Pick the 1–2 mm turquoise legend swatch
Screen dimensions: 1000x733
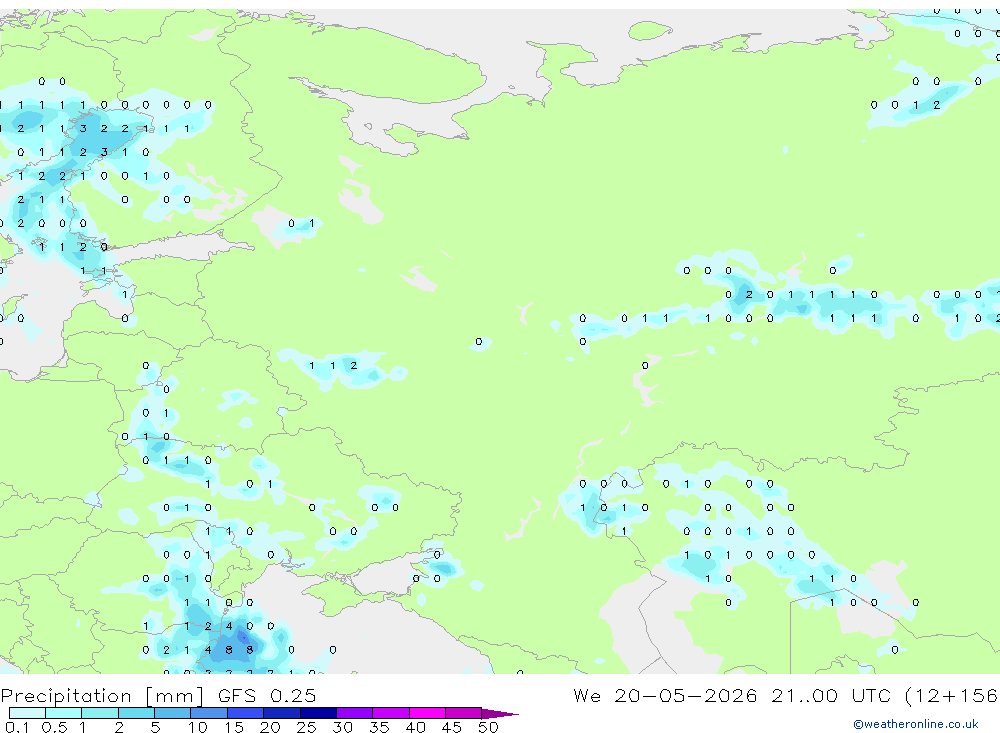100,713
